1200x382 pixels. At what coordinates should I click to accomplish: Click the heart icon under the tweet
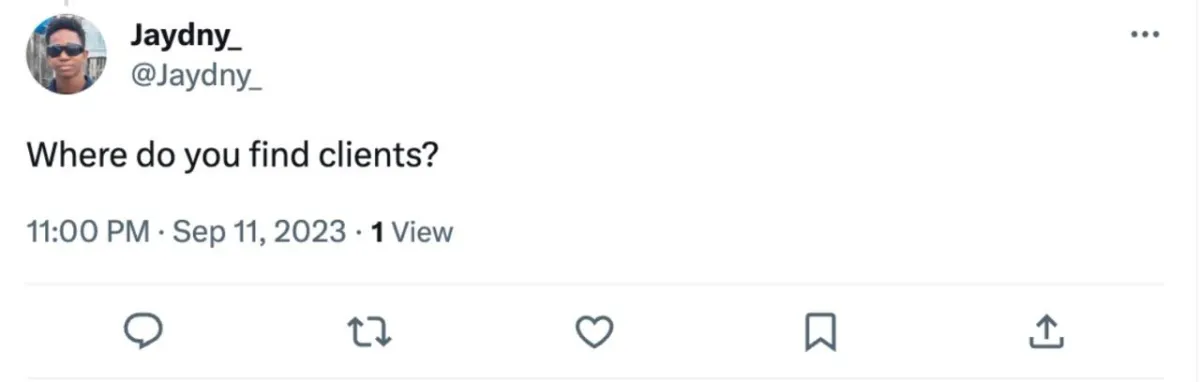tap(596, 330)
